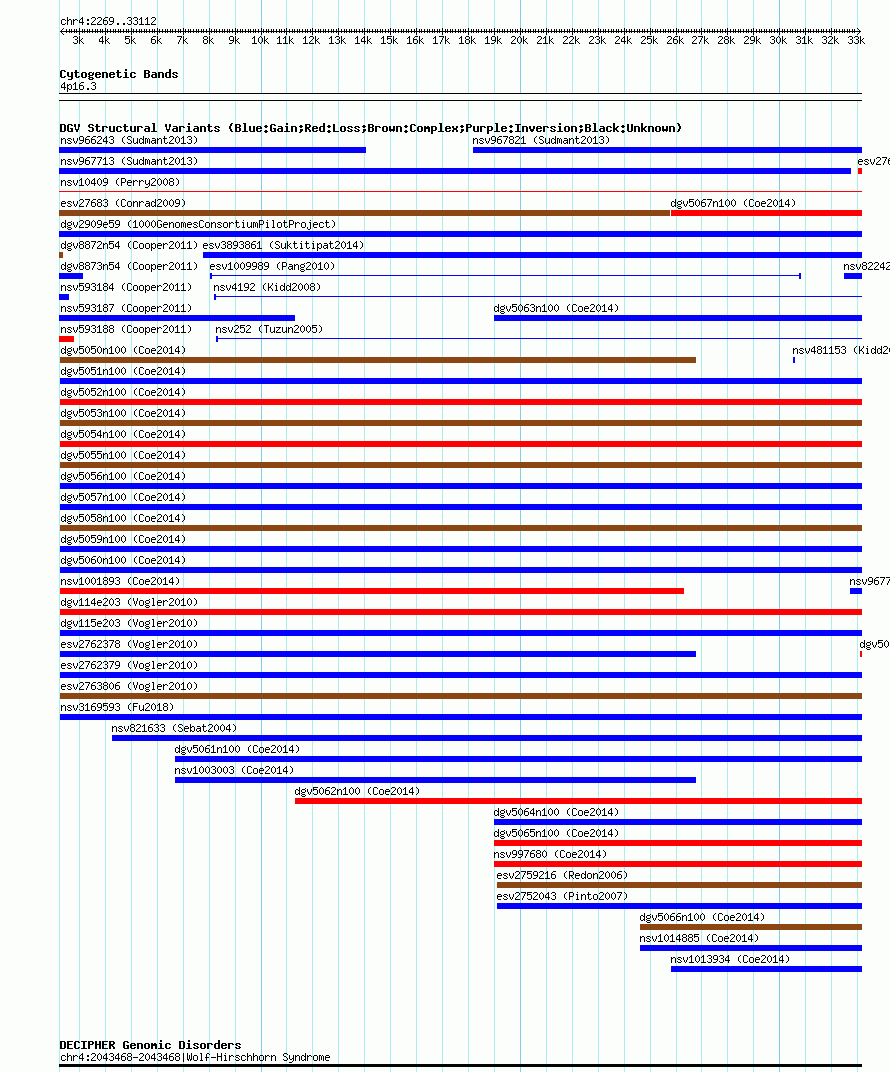
Task: Click the esv1009989 (Pang2010) label
Action: pos(272,267)
